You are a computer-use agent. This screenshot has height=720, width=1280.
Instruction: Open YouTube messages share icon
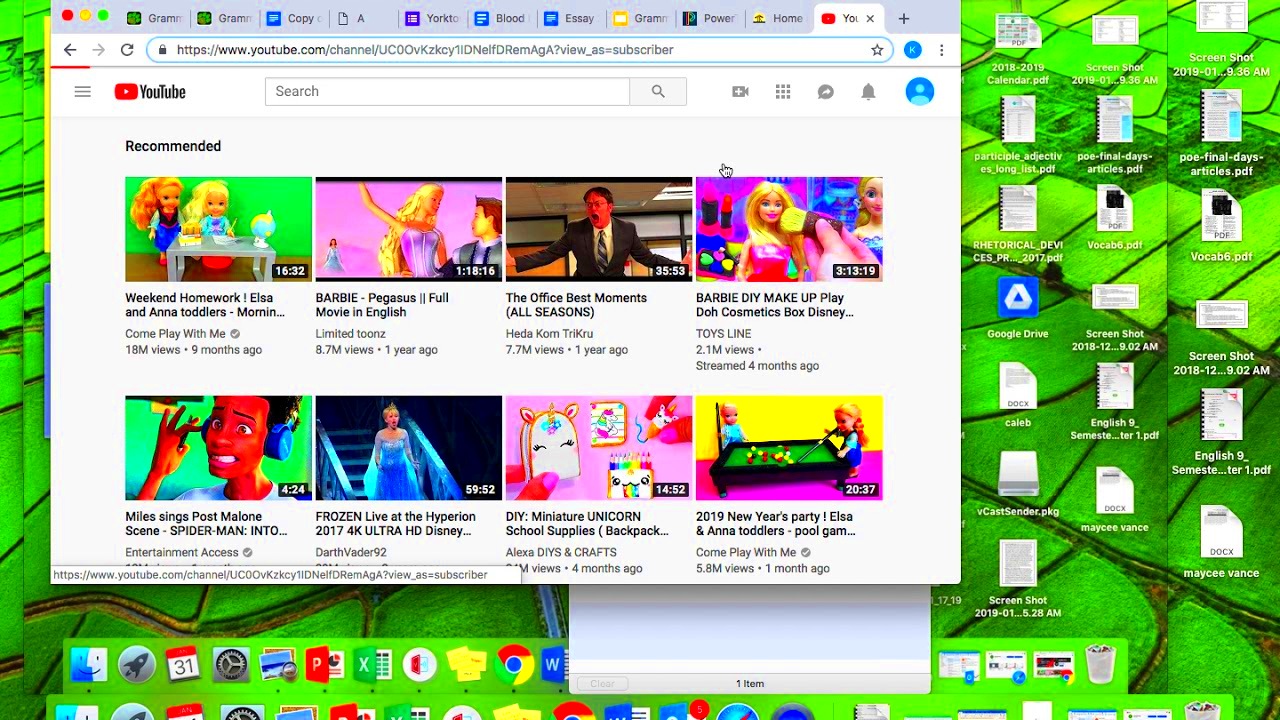tap(826, 92)
